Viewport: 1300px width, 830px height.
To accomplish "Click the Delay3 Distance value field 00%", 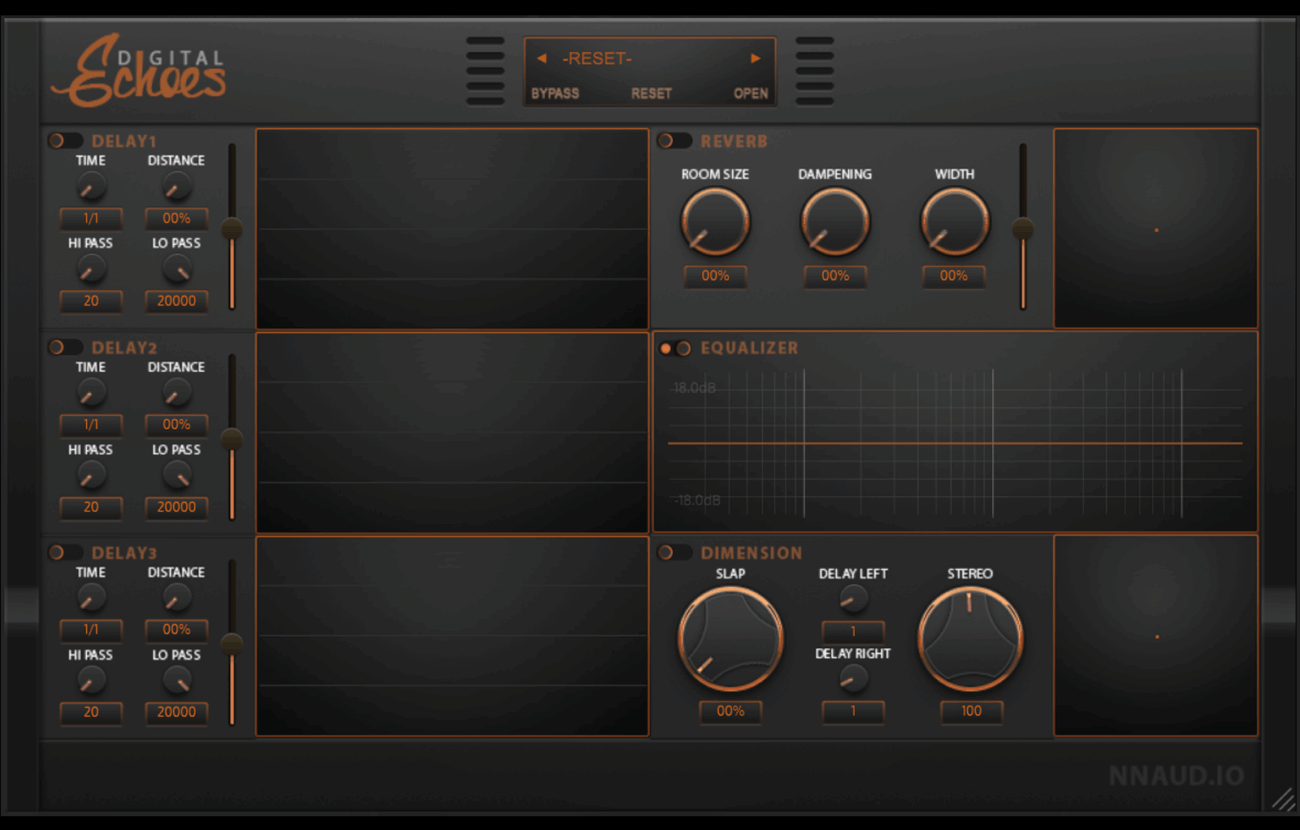I will (x=177, y=630).
